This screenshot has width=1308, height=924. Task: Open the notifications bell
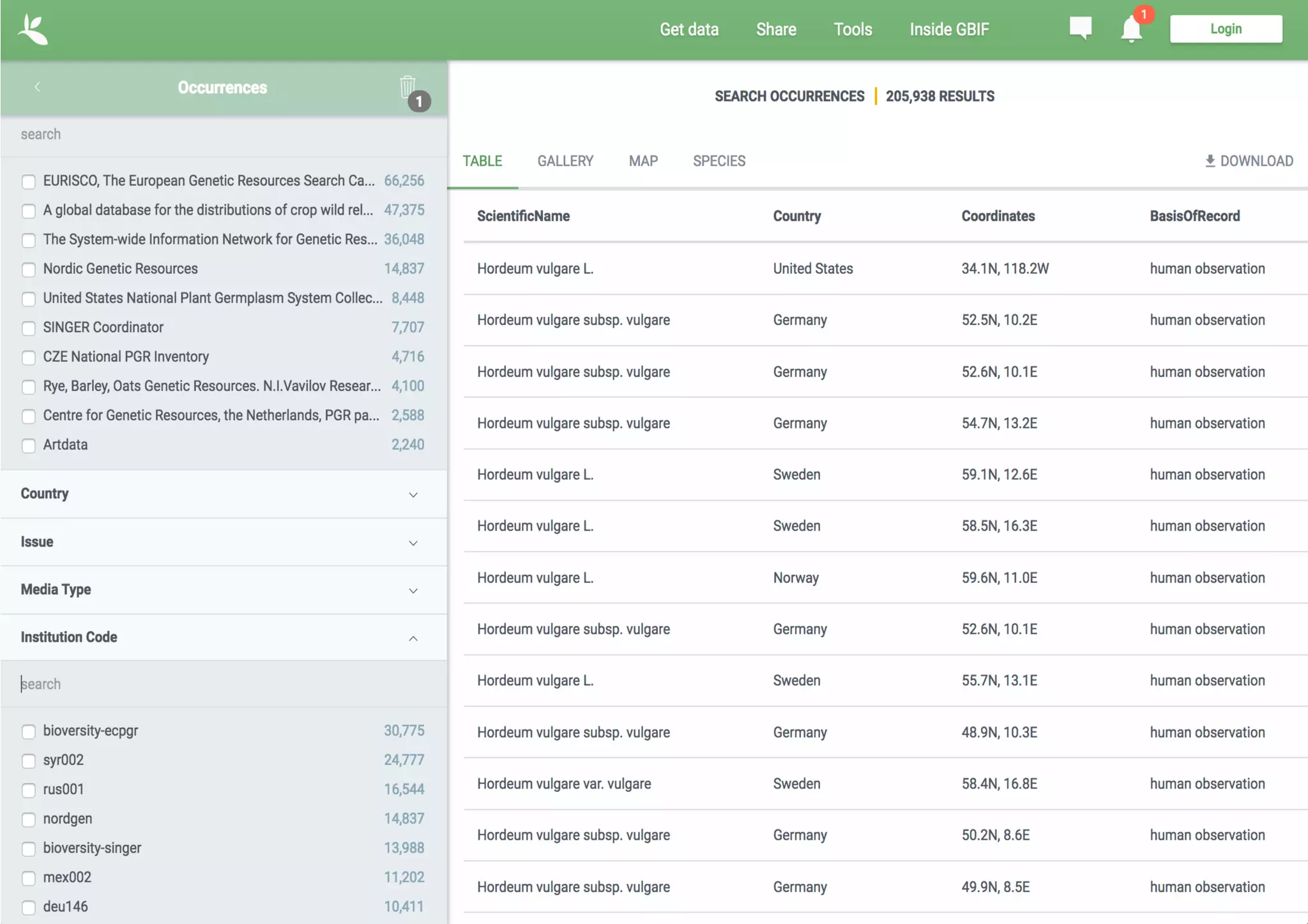tap(1131, 29)
